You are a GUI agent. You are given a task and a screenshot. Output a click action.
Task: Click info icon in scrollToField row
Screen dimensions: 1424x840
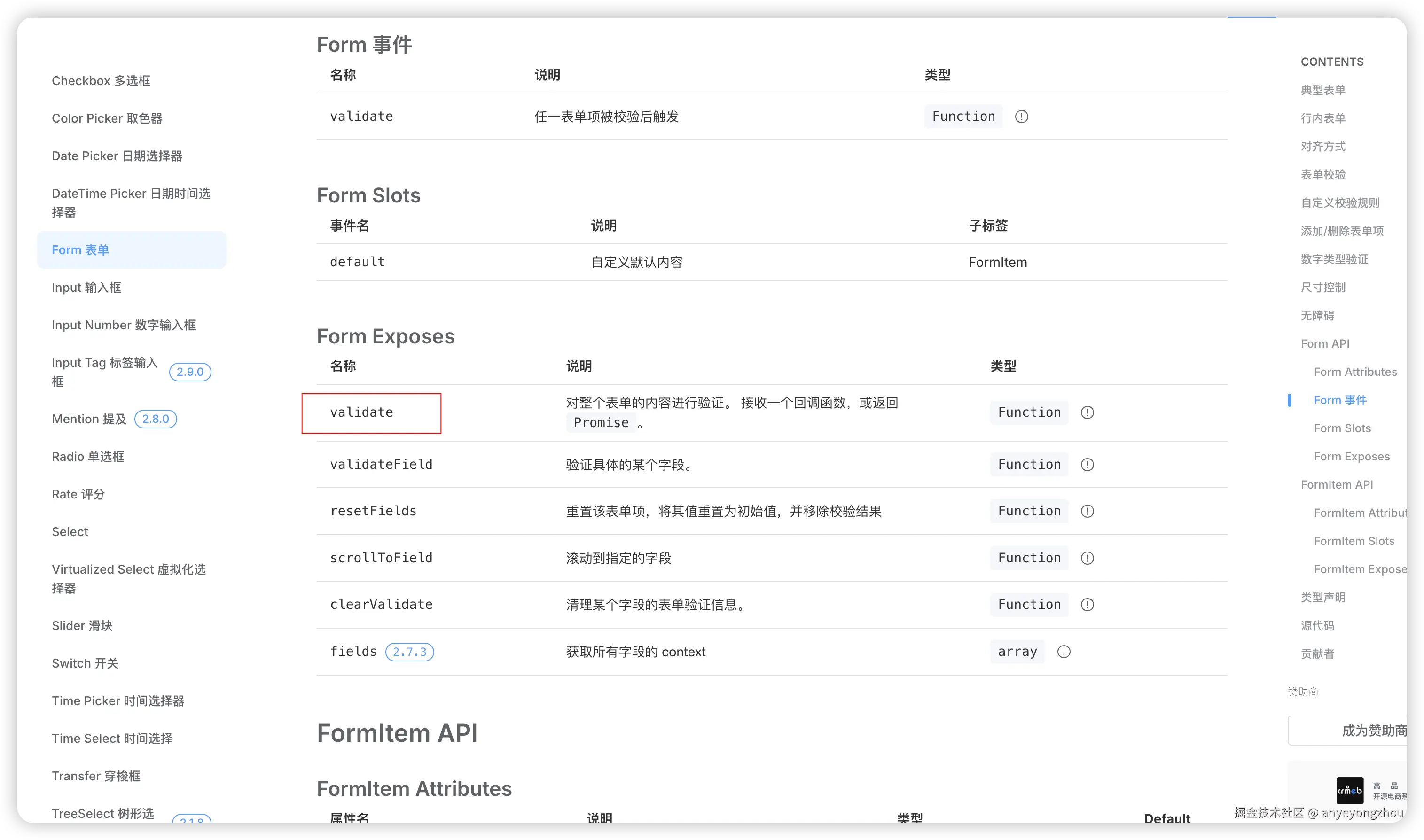1087,558
